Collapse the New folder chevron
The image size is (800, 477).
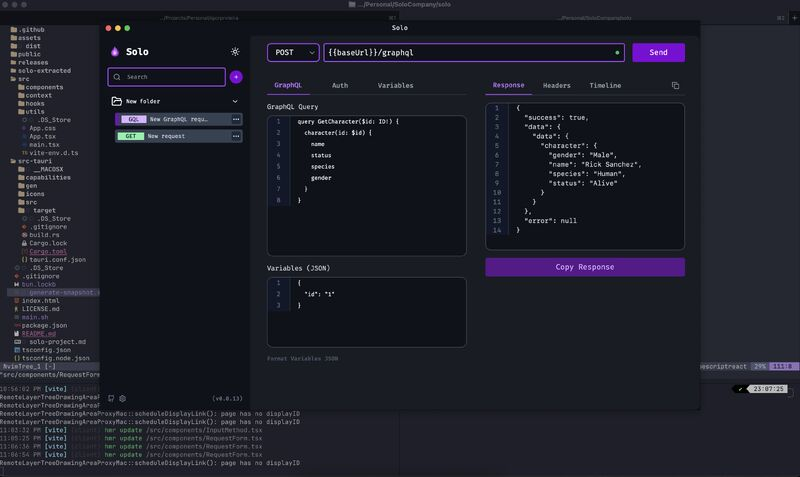pos(235,102)
